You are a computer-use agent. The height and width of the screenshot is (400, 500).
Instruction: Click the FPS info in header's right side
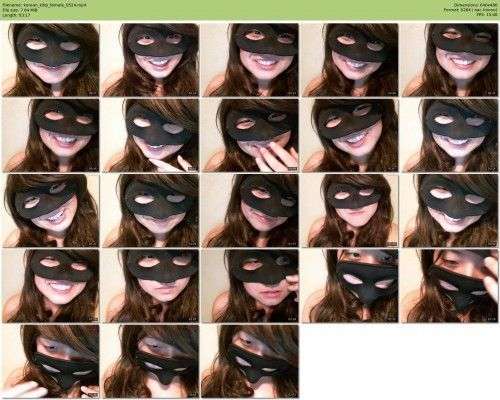487,15
